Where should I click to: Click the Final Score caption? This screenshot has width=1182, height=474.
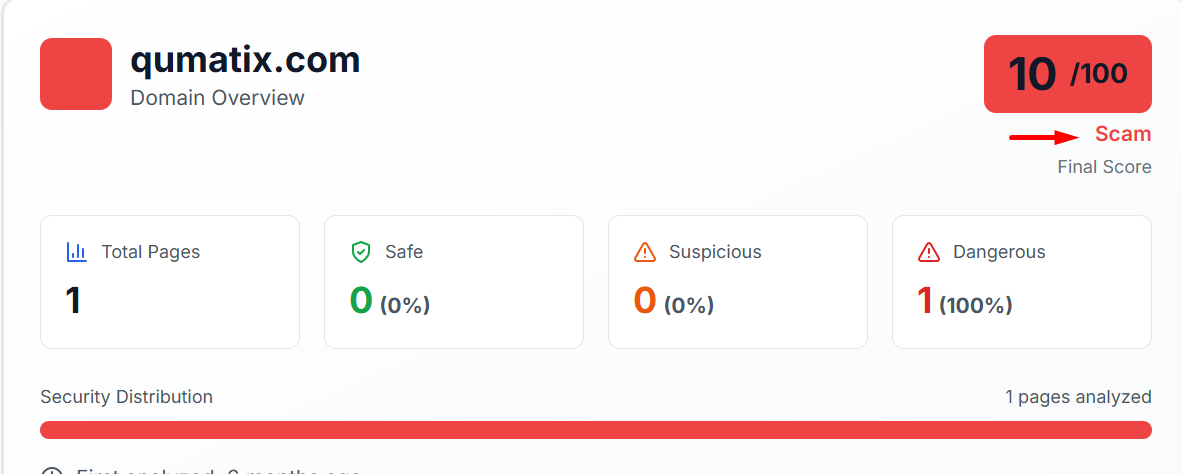click(x=1104, y=167)
